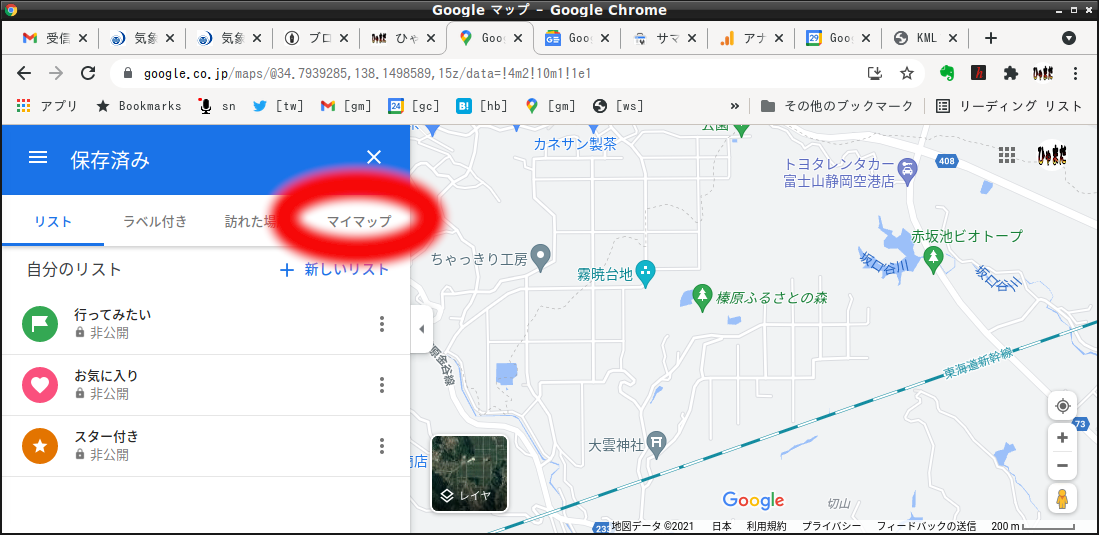
Task: Open the Evernote extension
Action: [x=946, y=73]
